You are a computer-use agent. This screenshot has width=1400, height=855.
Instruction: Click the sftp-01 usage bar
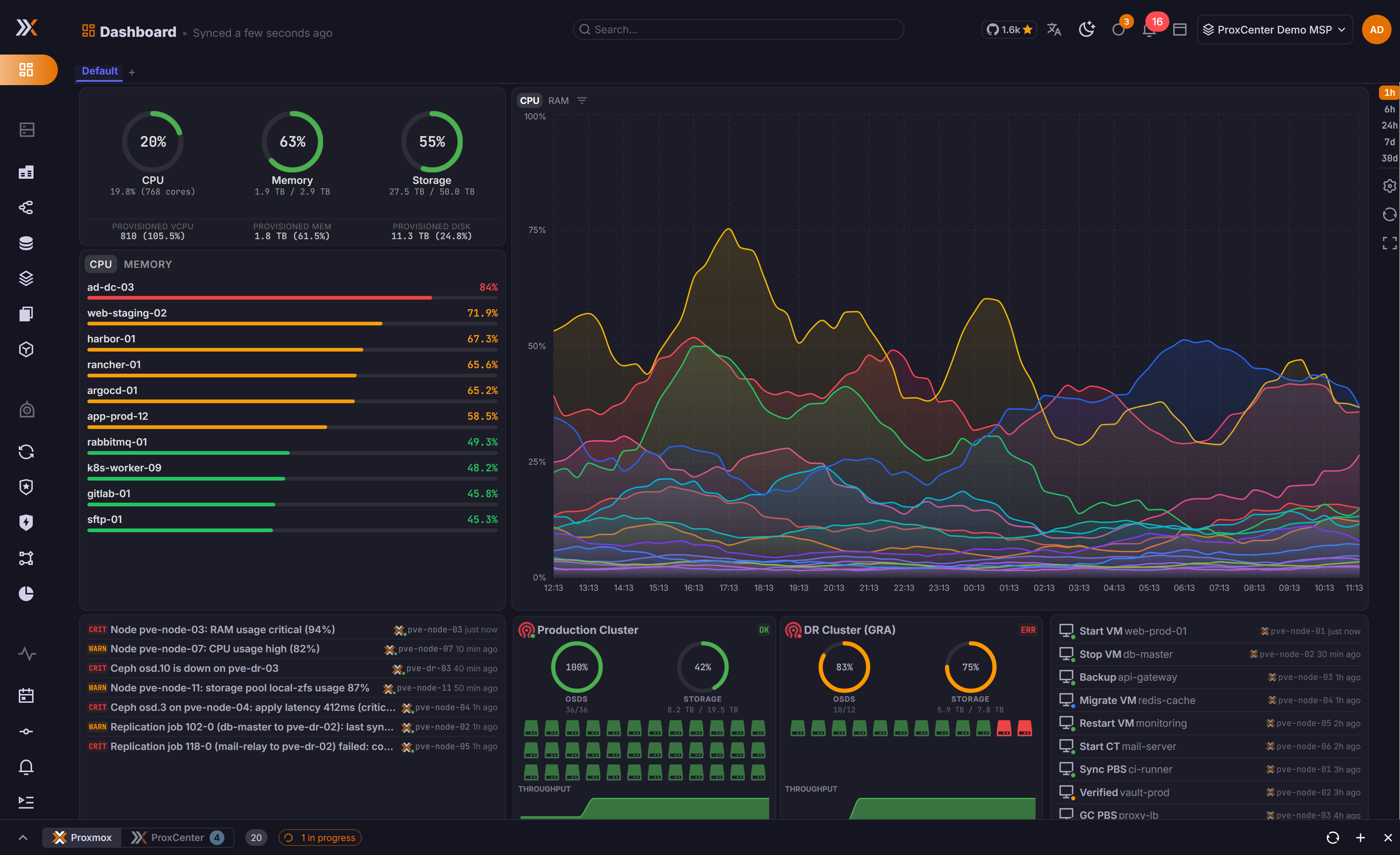pyautogui.click(x=292, y=530)
